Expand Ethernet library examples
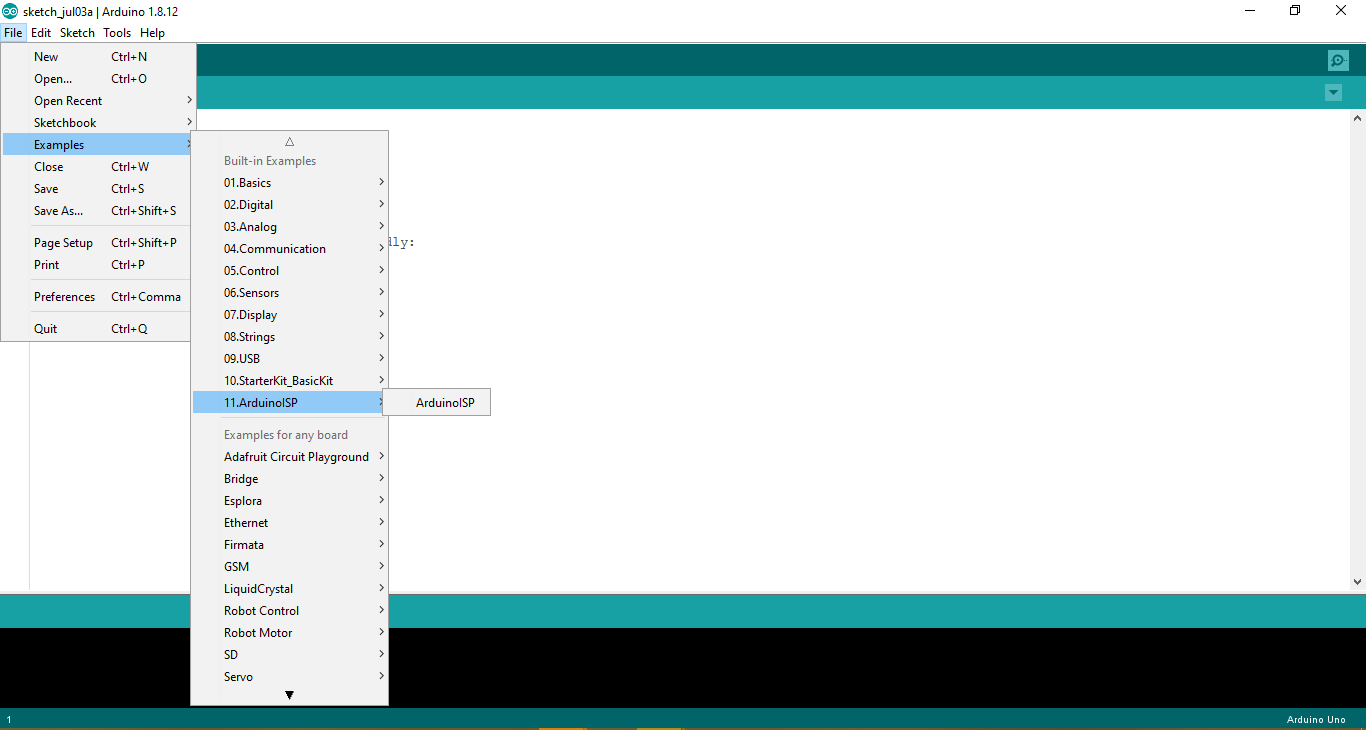Viewport: 1366px width, 730px height. [290, 523]
